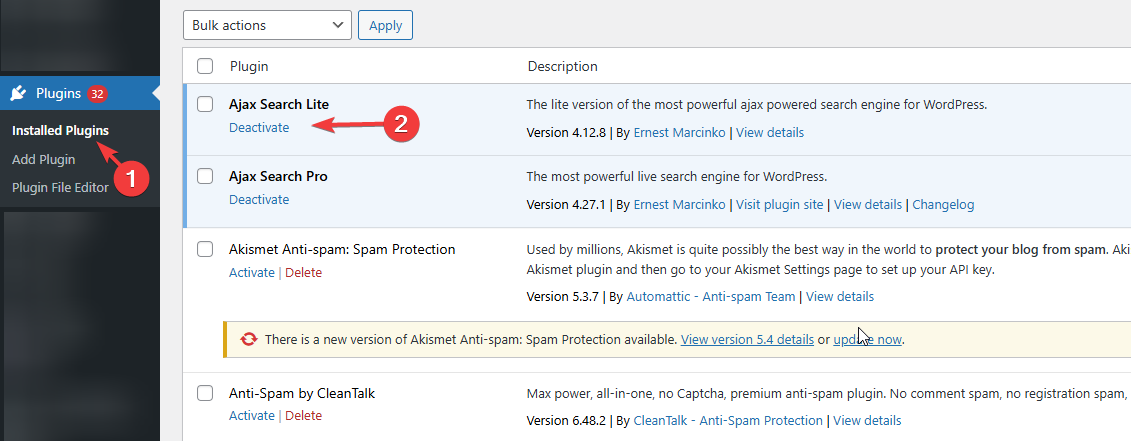Activate Anti-Spam by CleanTalk plugin

coord(252,416)
